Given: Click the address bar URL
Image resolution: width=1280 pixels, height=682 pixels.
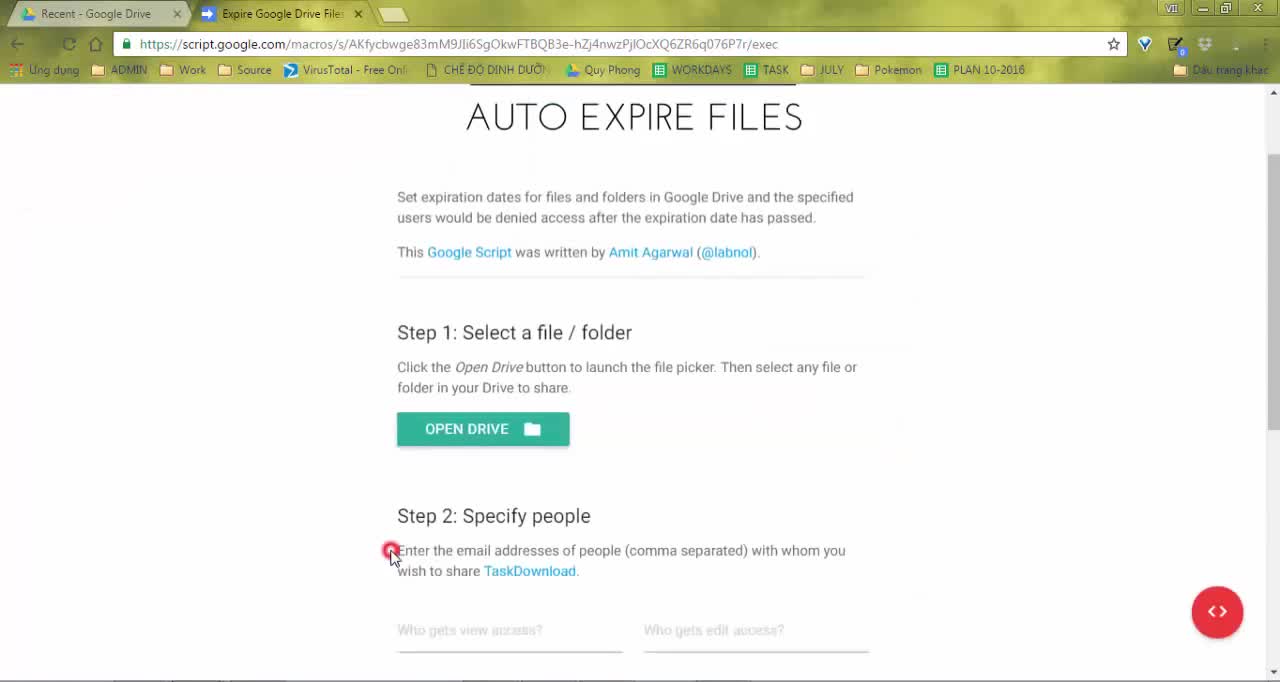Looking at the screenshot, I should [459, 44].
